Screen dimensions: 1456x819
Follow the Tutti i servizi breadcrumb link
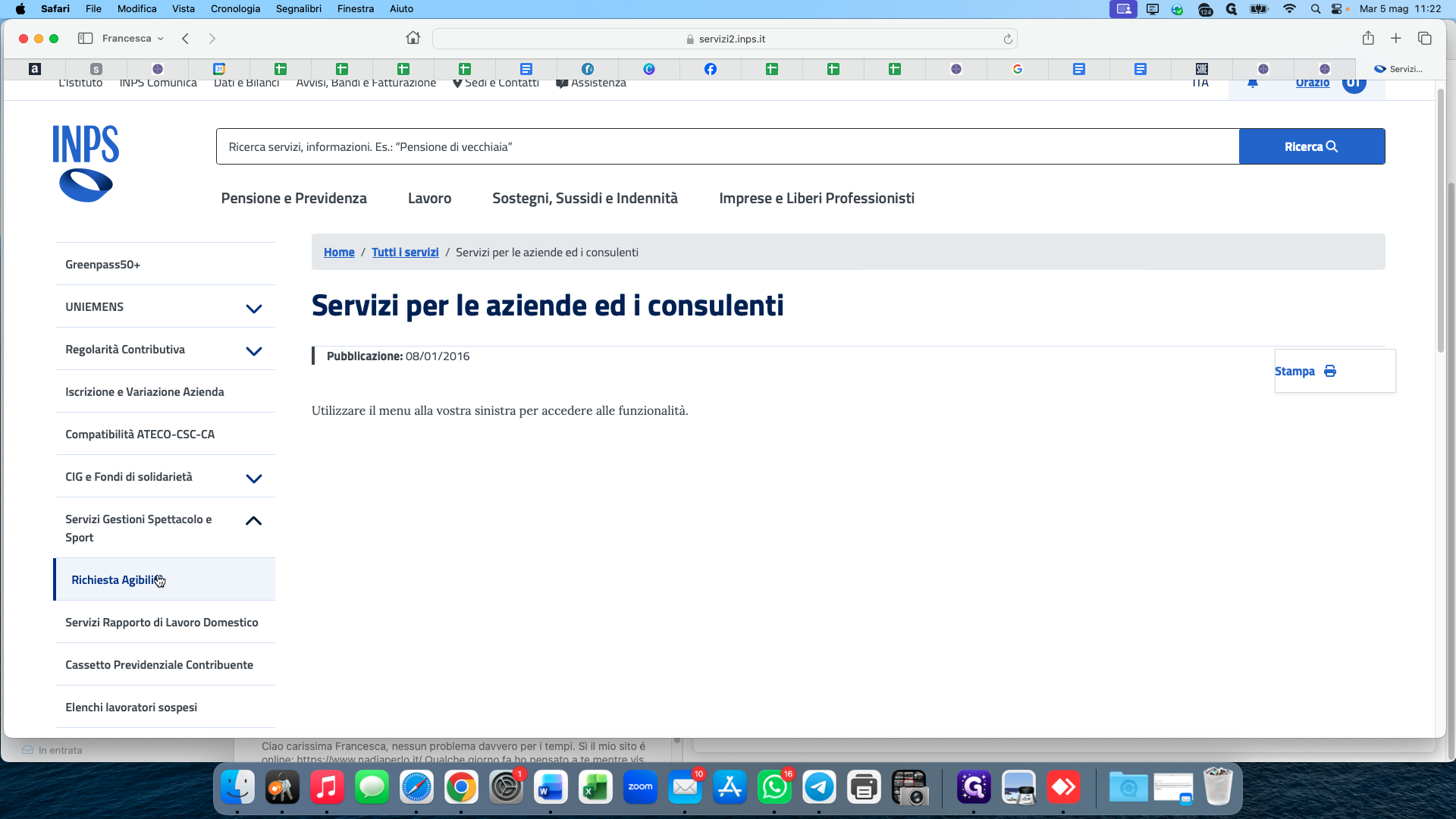pos(405,252)
